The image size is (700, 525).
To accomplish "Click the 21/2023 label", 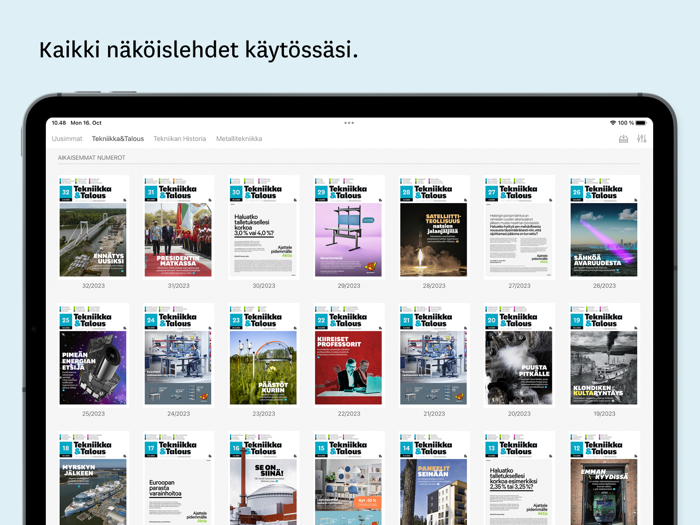I will pos(434,414).
